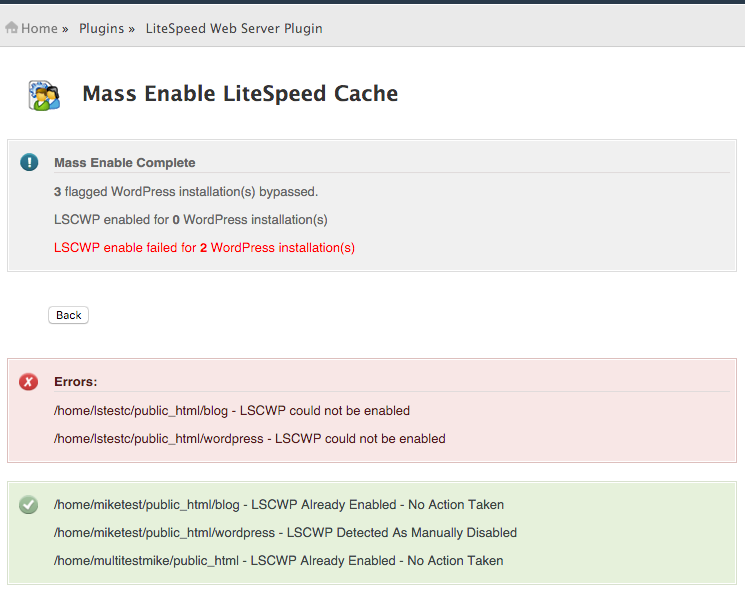The height and width of the screenshot is (589, 745).
Task: Select the multitestmike public_html Already Enabled line
Action: (x=278, y=560)
